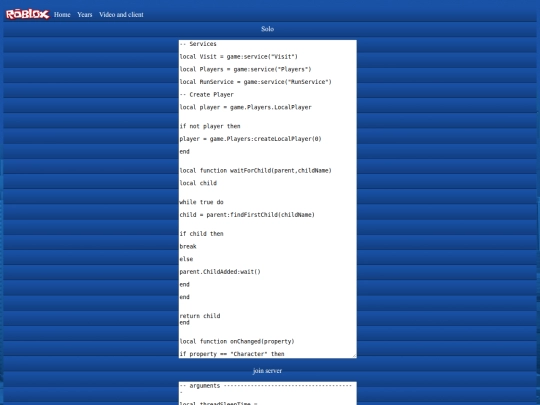Click the Solo heading
540x405 pixels.
click(x=268, y=29)
